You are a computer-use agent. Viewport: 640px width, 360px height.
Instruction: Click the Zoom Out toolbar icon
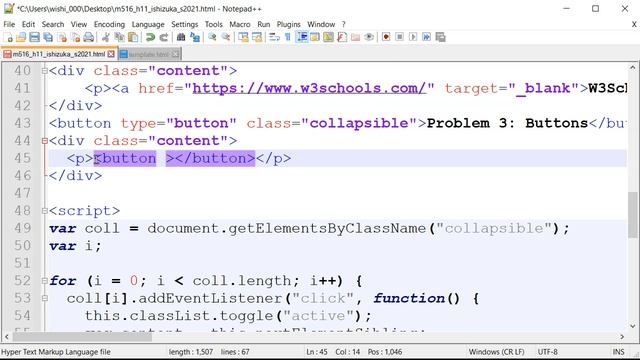226,38
